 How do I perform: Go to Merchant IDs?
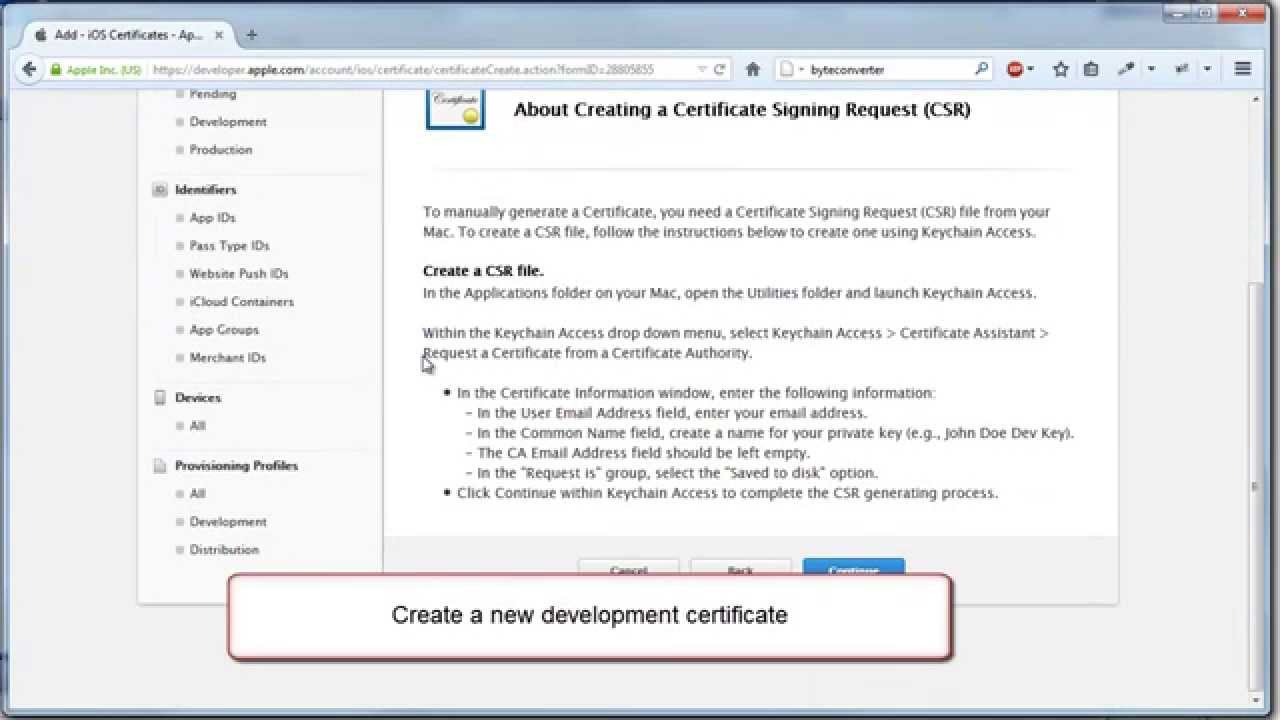228,358
